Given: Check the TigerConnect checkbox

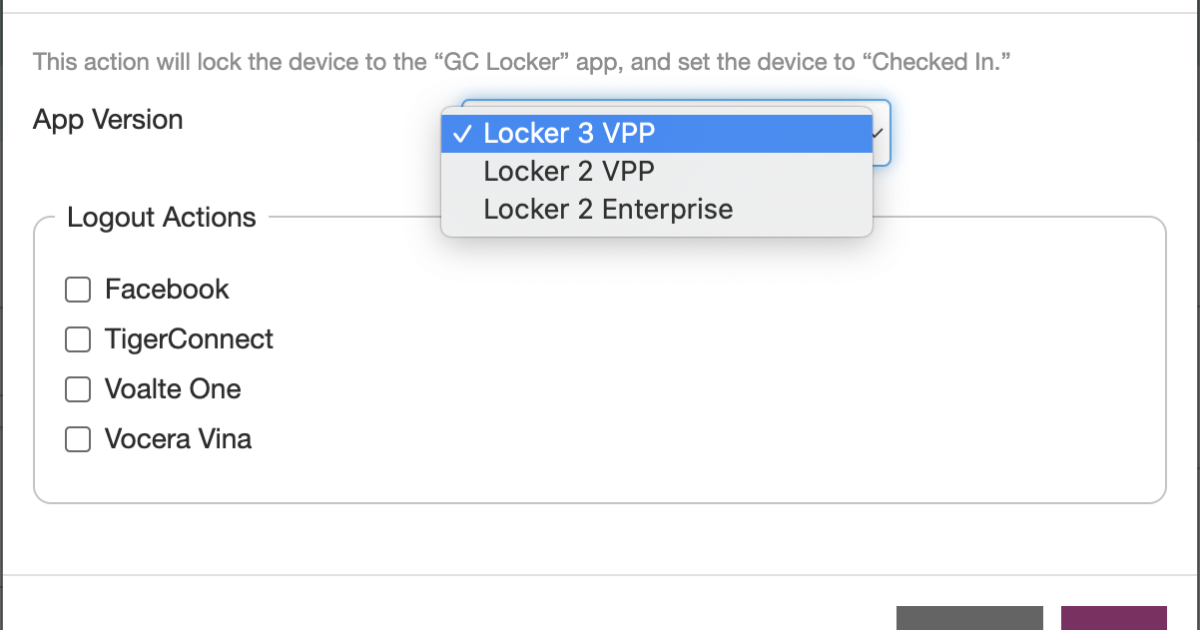Looking at the screenshot, I should coord(77,339).
